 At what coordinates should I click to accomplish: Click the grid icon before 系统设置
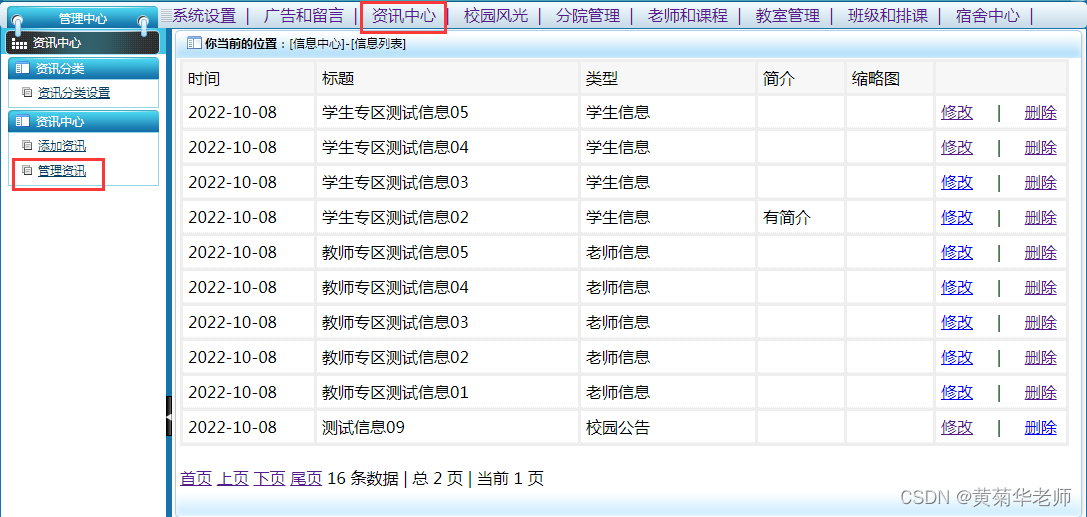(x=166, y=15)
